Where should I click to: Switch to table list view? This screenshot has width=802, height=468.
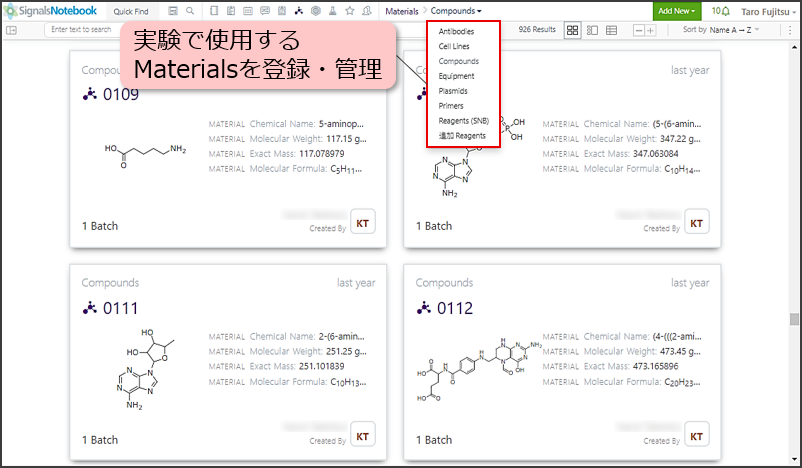(x=611, y=30)
